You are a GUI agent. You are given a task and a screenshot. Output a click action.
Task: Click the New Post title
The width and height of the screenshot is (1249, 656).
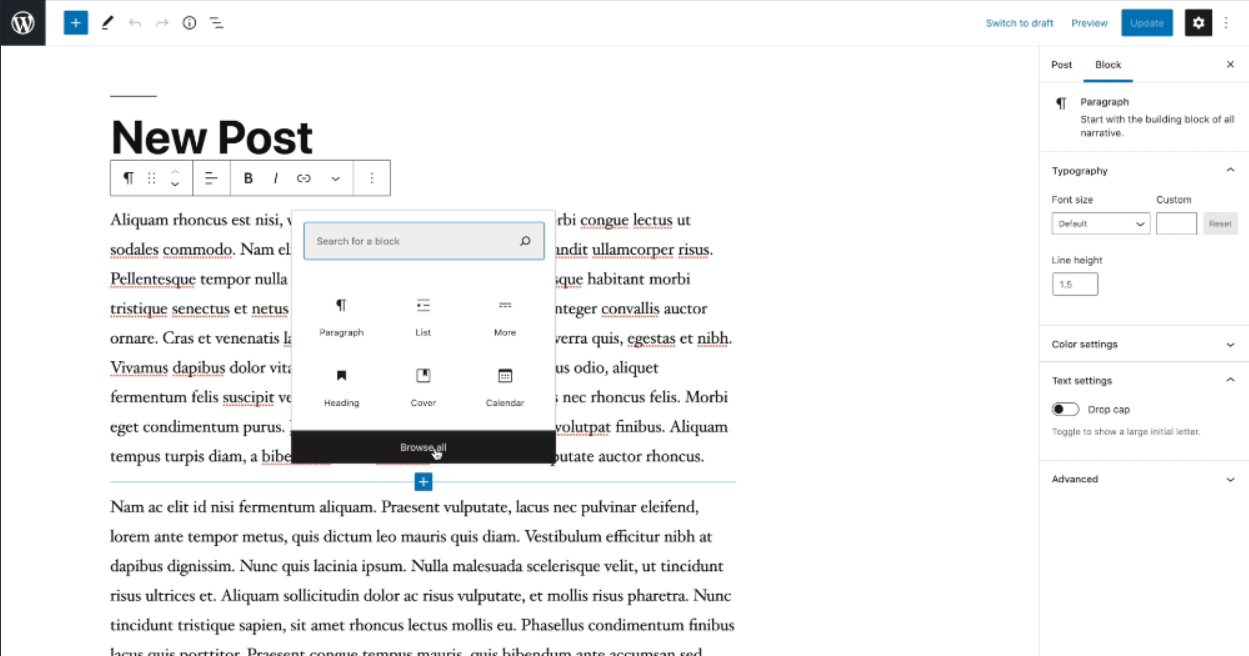(212, 138)
